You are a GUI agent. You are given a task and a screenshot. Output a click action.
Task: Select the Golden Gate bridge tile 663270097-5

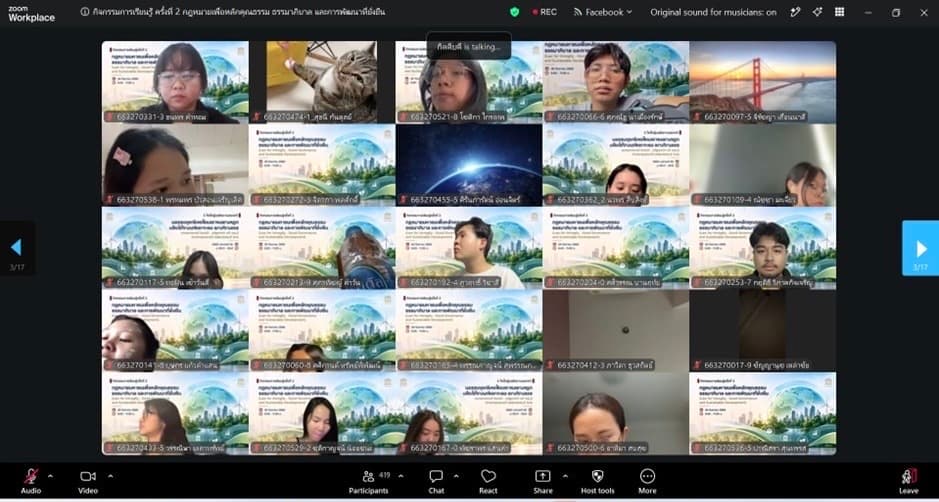763,82
